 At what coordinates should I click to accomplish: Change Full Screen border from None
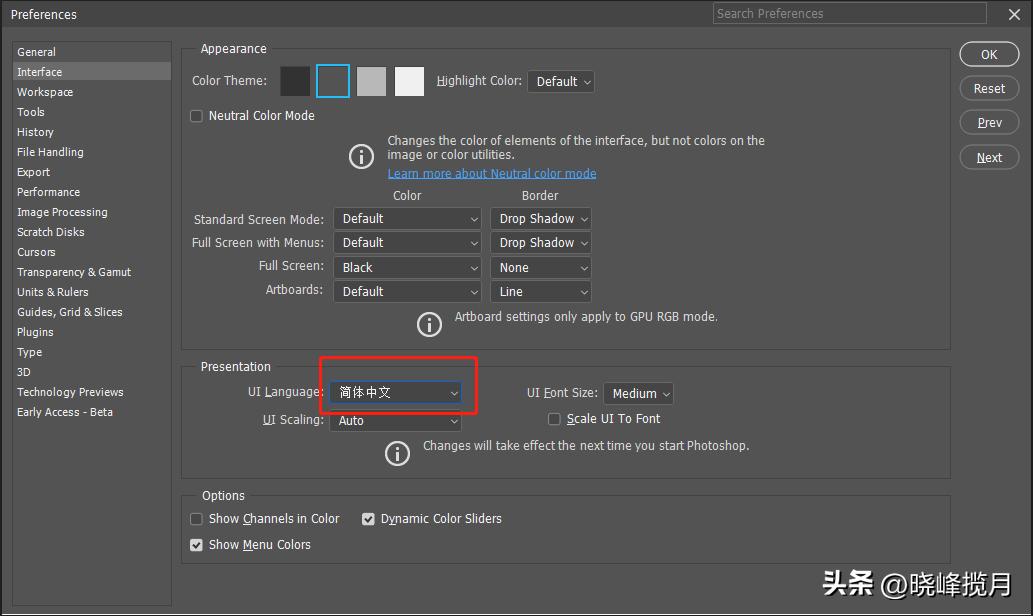click(540, 267)
